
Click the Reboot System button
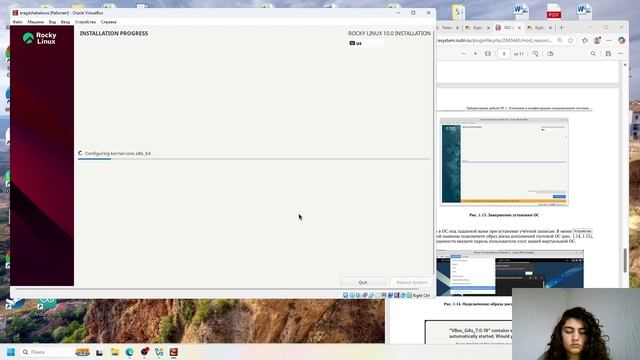click(412, 282)
